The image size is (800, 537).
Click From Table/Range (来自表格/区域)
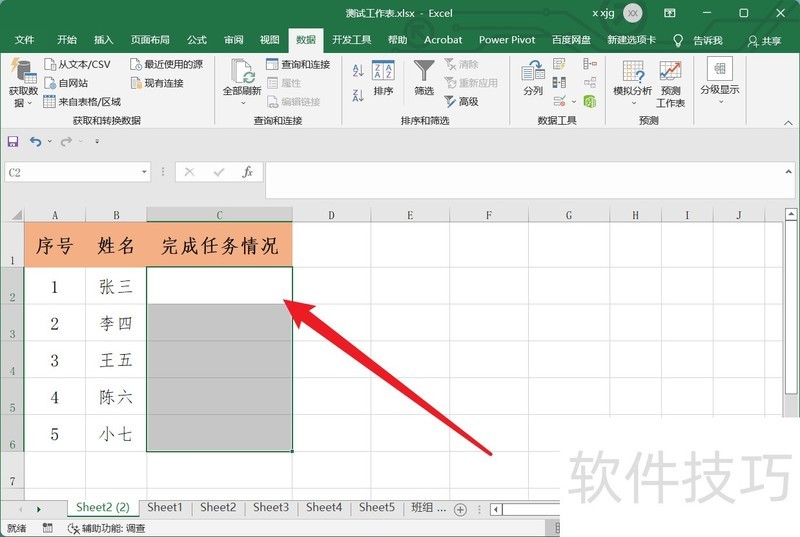[x=82, y=101]
